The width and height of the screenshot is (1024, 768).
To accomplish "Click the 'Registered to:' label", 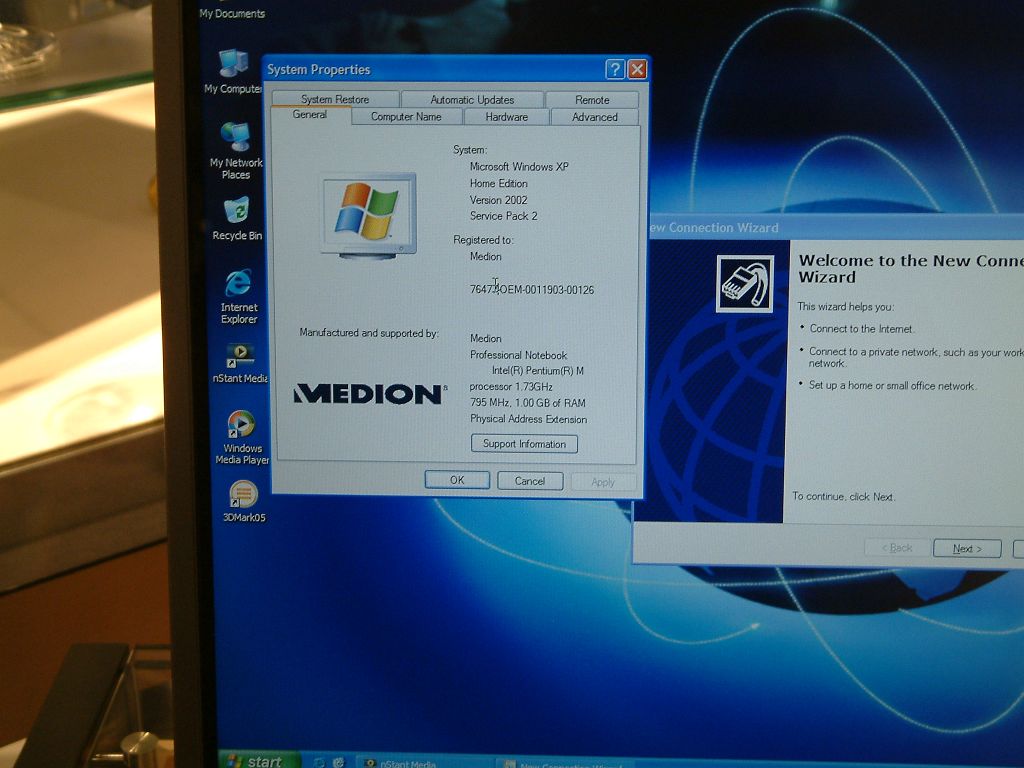I will tap(483, 240).
